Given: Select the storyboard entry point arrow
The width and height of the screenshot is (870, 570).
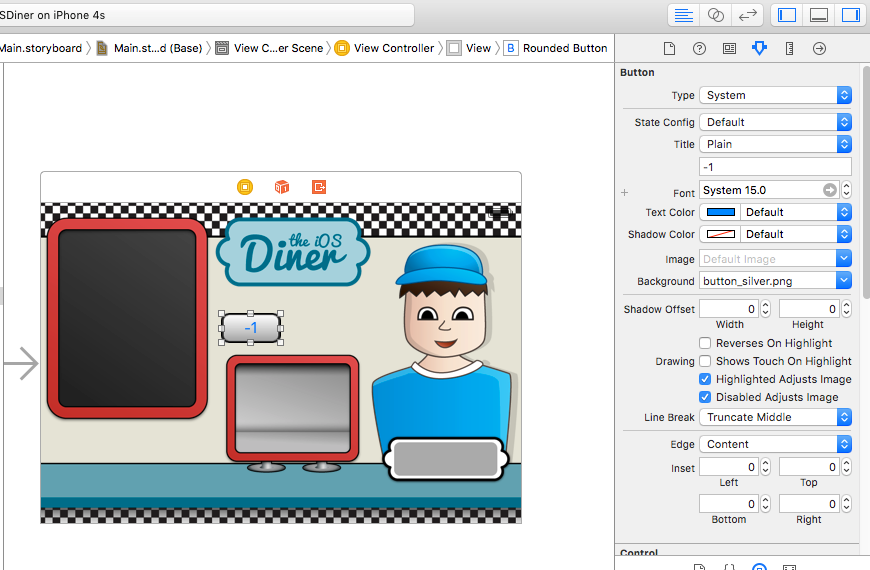Looking at the screenshot, I should pos(21,364).
